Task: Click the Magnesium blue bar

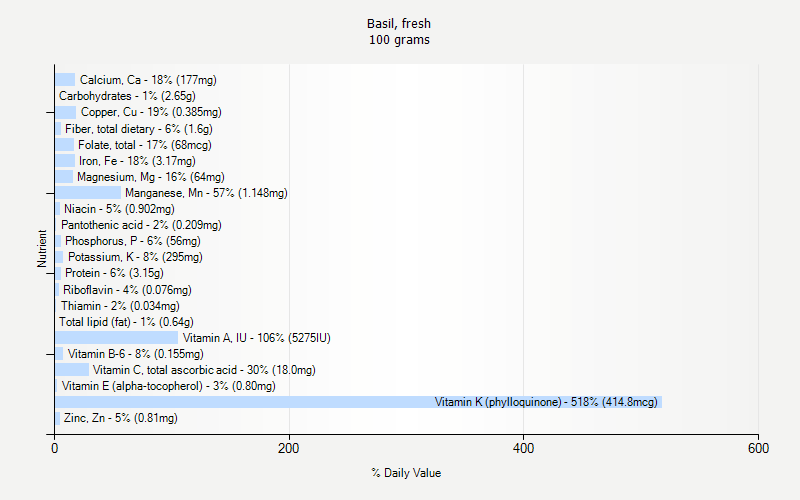Action: coord(64,177)
